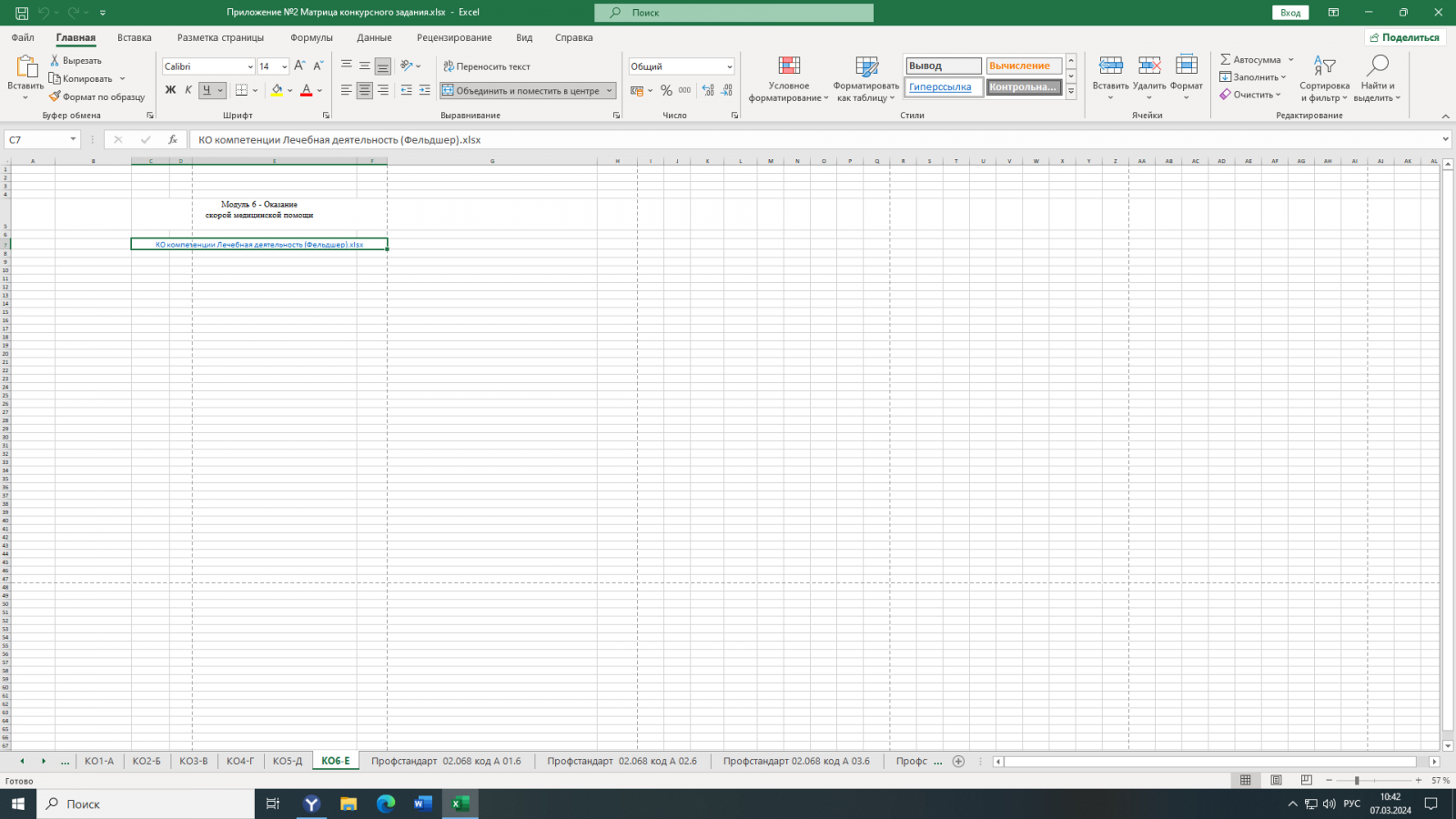Expand the number format Общий dropdown
Screen dimensions: 1456x819
[729, 66]
